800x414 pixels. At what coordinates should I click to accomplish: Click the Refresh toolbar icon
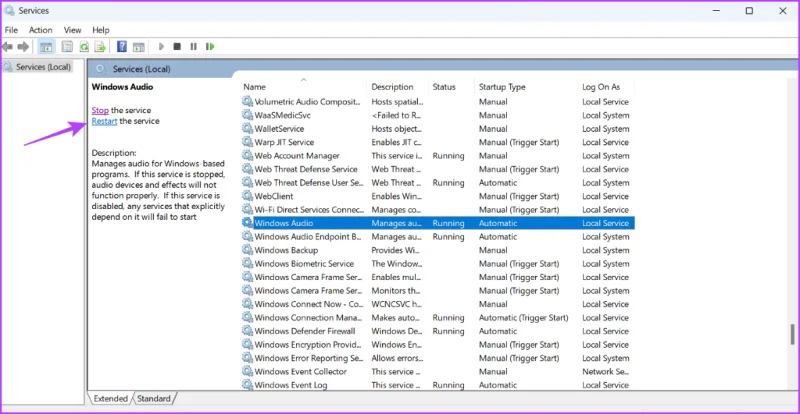click(x=84, y=47)
